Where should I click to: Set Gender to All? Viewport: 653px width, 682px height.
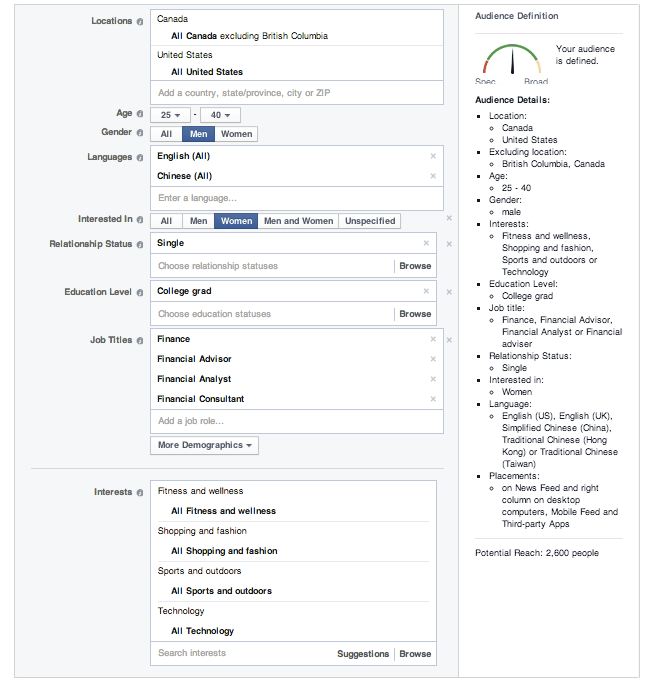click(166, 134)
